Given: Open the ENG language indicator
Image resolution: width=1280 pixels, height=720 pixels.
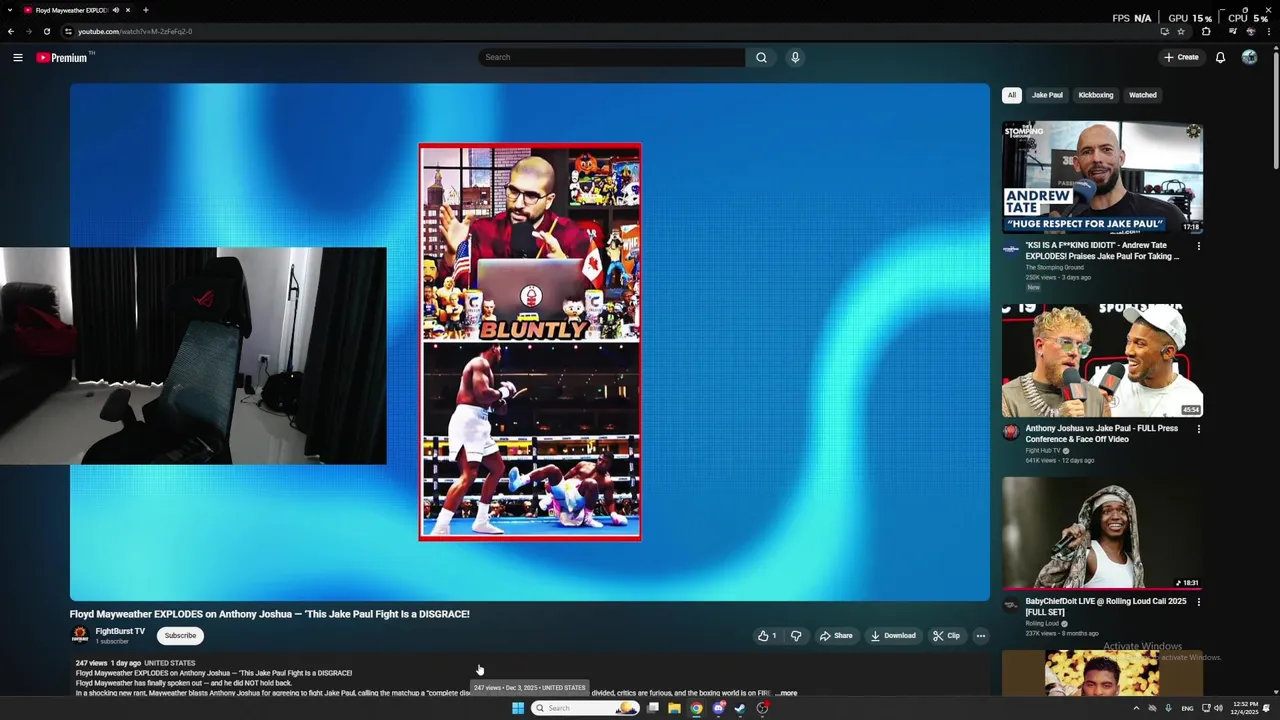Looking at the screenshot, I should 1187,708.
